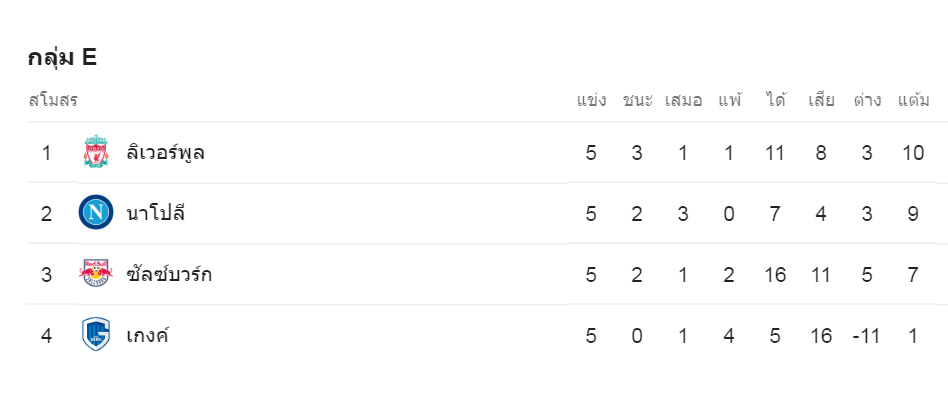Select the เกงค์ team name
Image resolution: width=948 pixels, height=402 pixels.
tap(148, 335)
